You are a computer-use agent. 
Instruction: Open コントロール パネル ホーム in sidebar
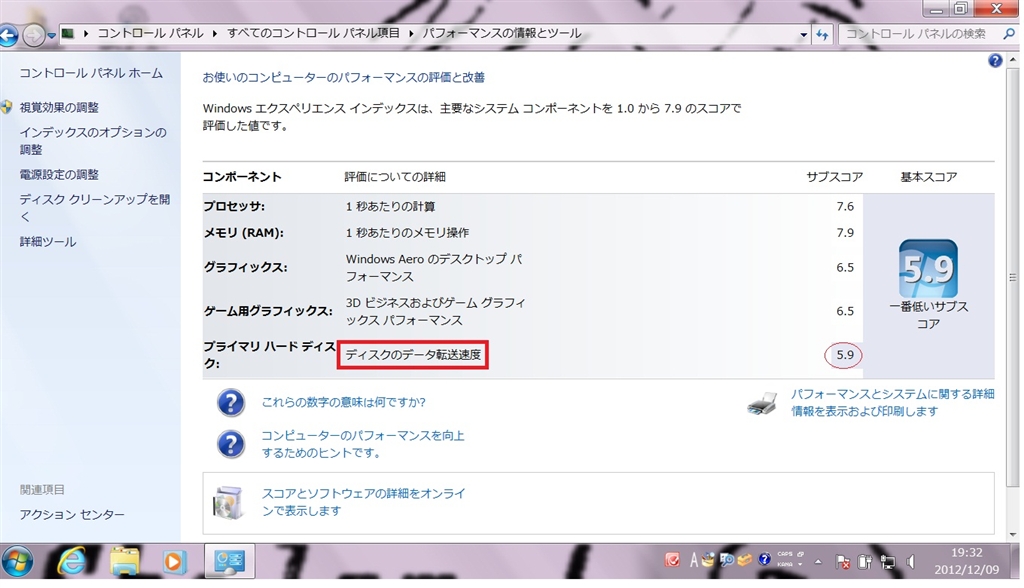click(91, 73)
